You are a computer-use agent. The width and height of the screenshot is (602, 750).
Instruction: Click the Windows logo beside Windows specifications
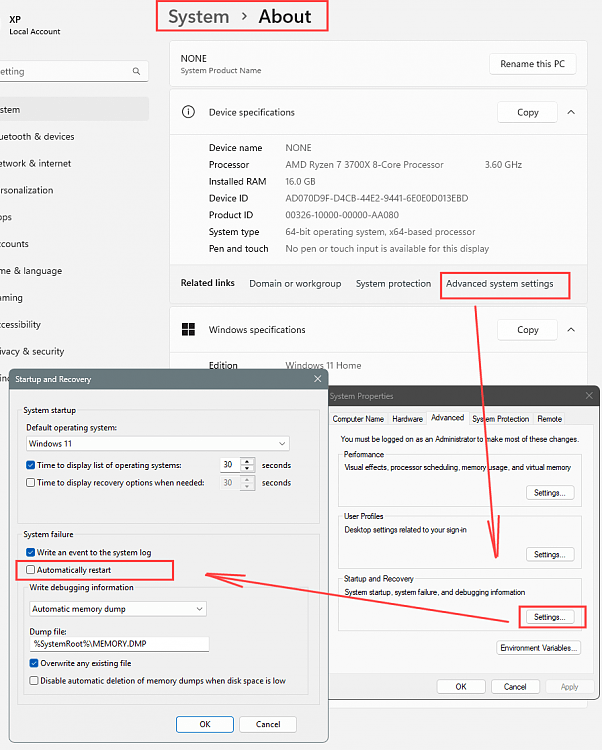[188, 329]
